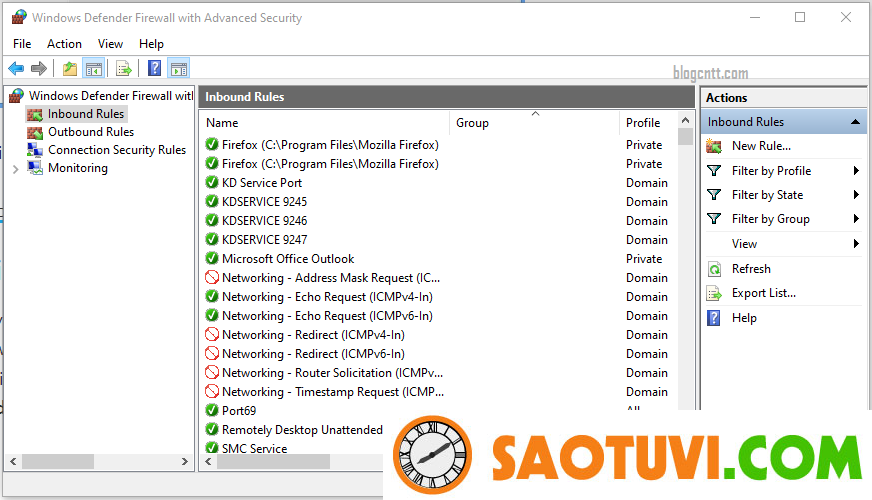
Task: Click New Rule... action link
Action: pyautogui.click(x=761, y=146)
